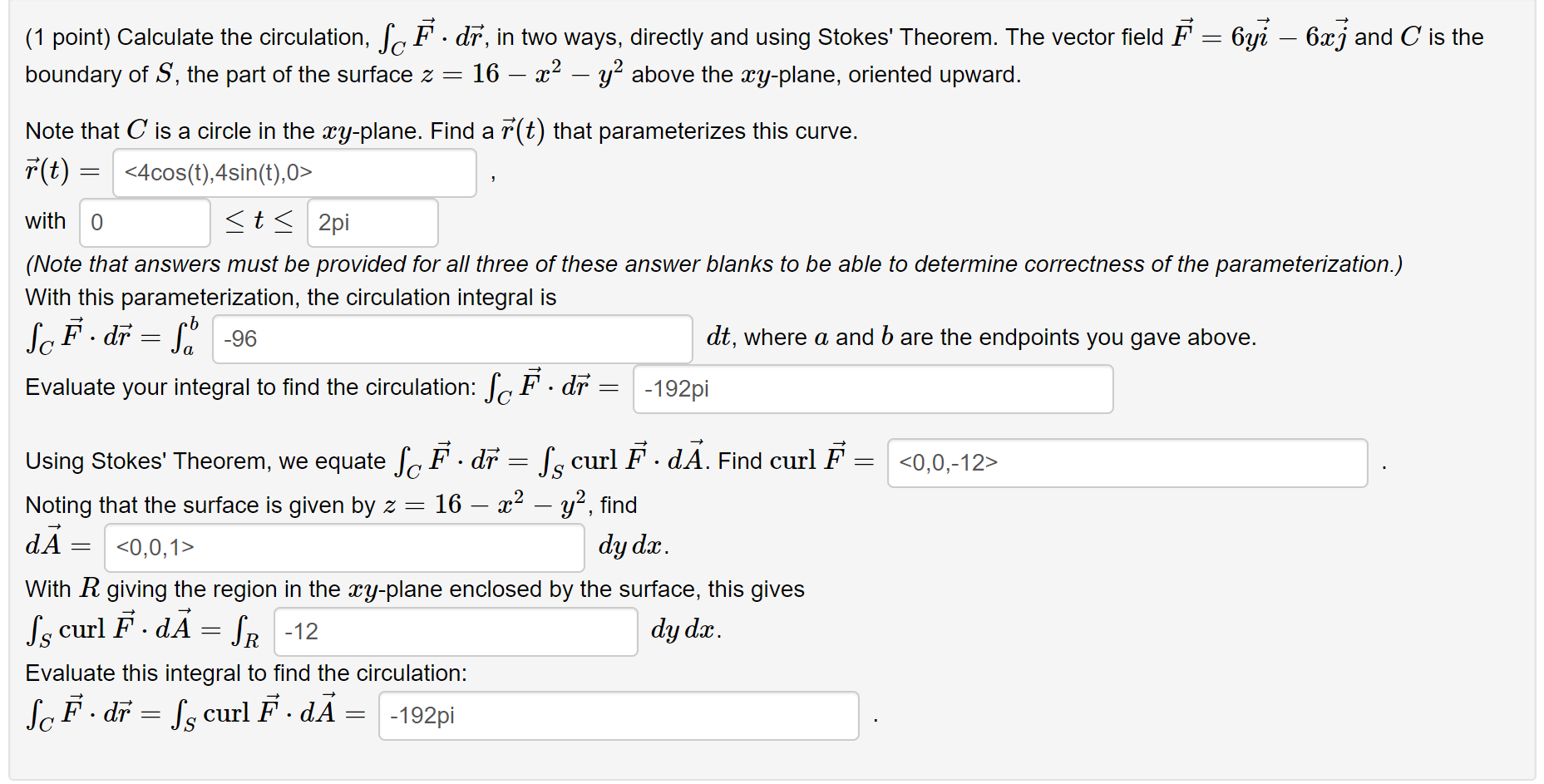Viewport: 1544px width, 784px height.
Task: Click the upper bound field showing 2pi
Action: click(372, 222)
